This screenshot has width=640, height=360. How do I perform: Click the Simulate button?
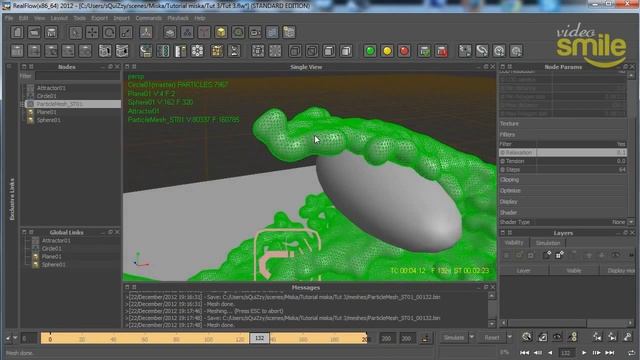(x=454, y=338)
